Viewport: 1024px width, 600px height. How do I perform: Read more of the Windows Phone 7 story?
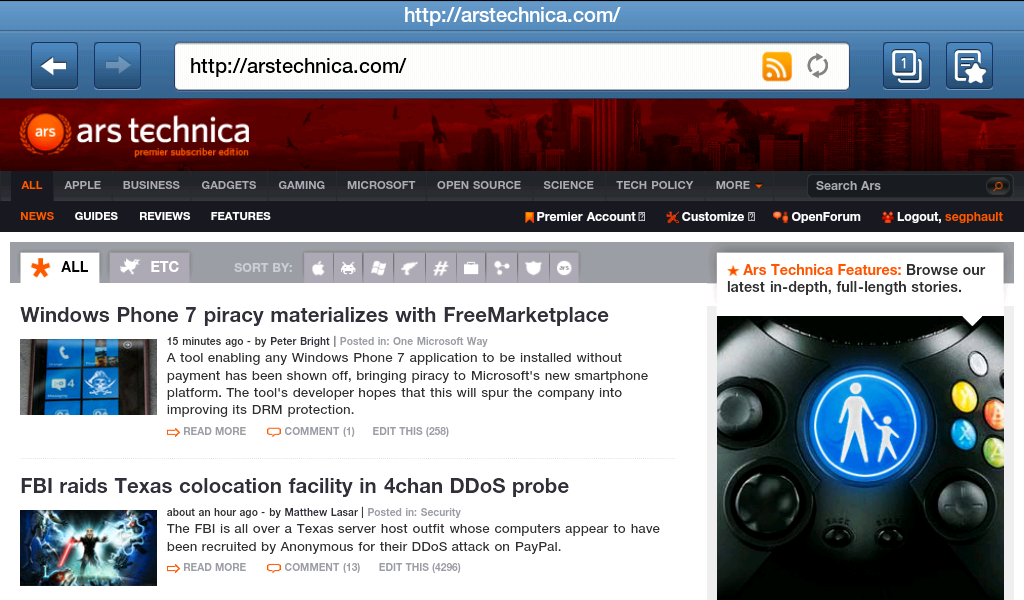pos(206,432)
